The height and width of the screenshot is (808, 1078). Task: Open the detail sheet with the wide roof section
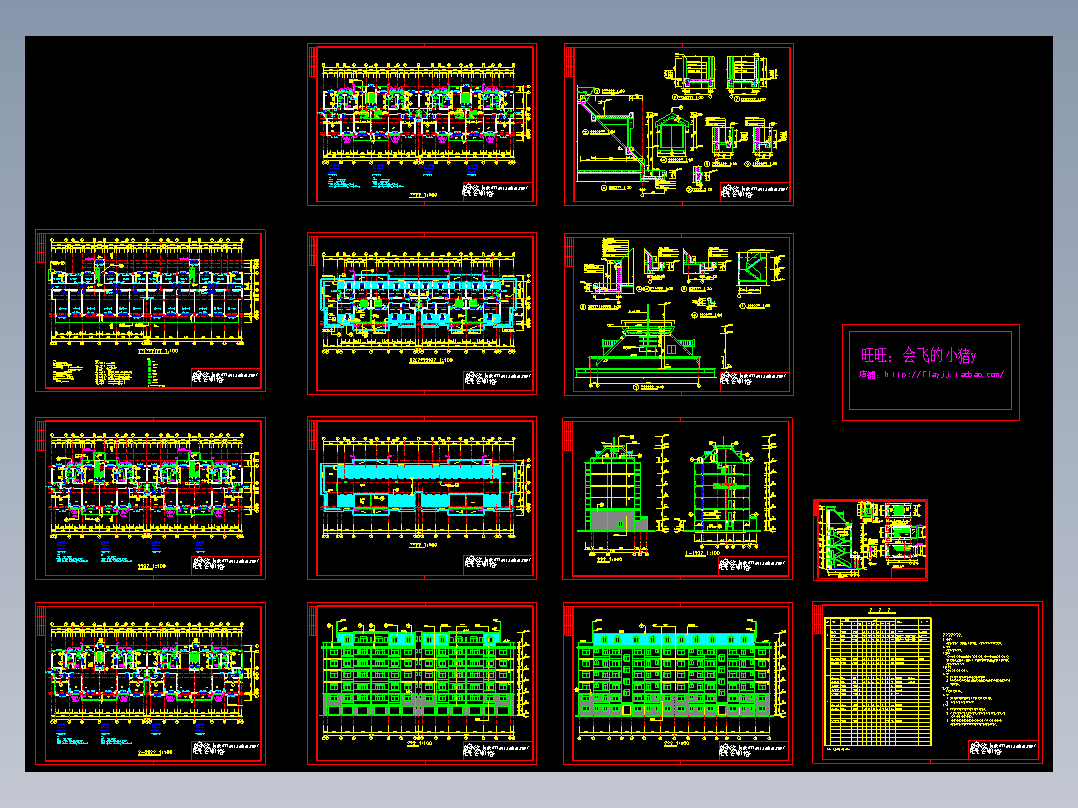point(679,314)
